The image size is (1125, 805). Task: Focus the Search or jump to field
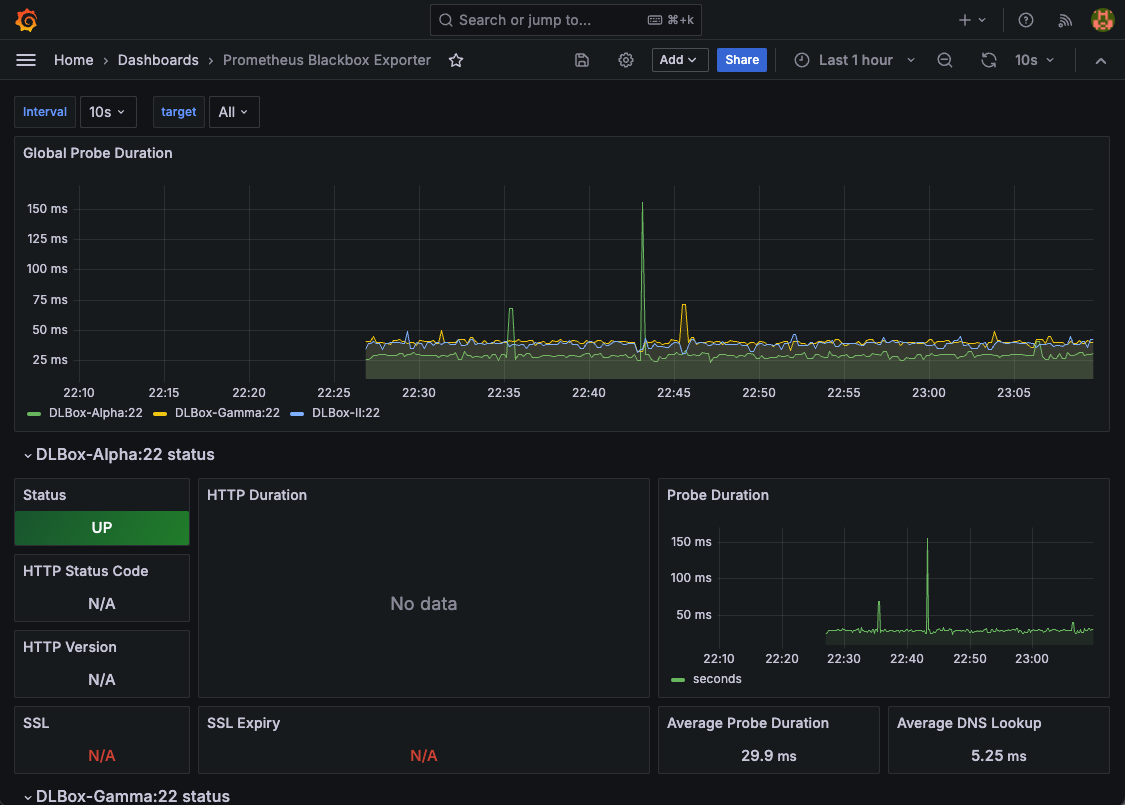click(565, 20)
